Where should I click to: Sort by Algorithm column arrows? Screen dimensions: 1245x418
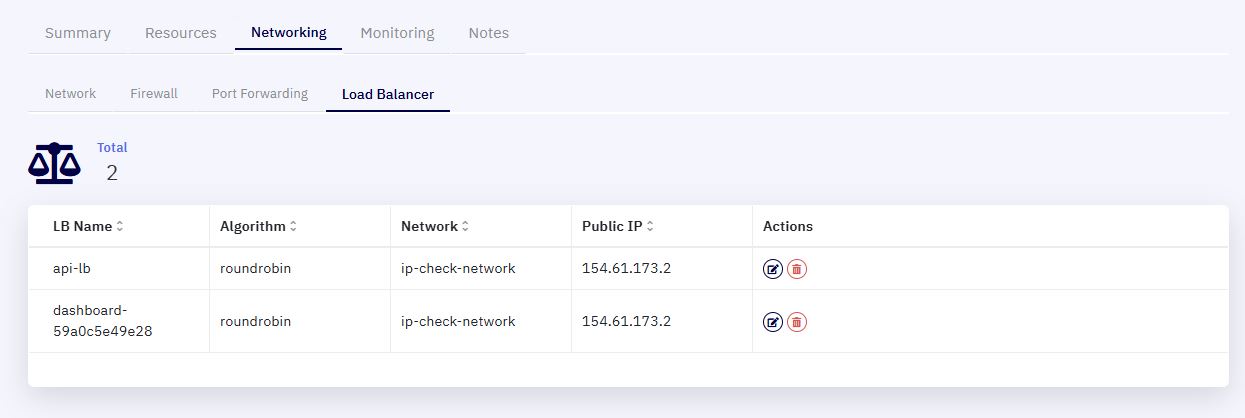[x=293, y=227]
